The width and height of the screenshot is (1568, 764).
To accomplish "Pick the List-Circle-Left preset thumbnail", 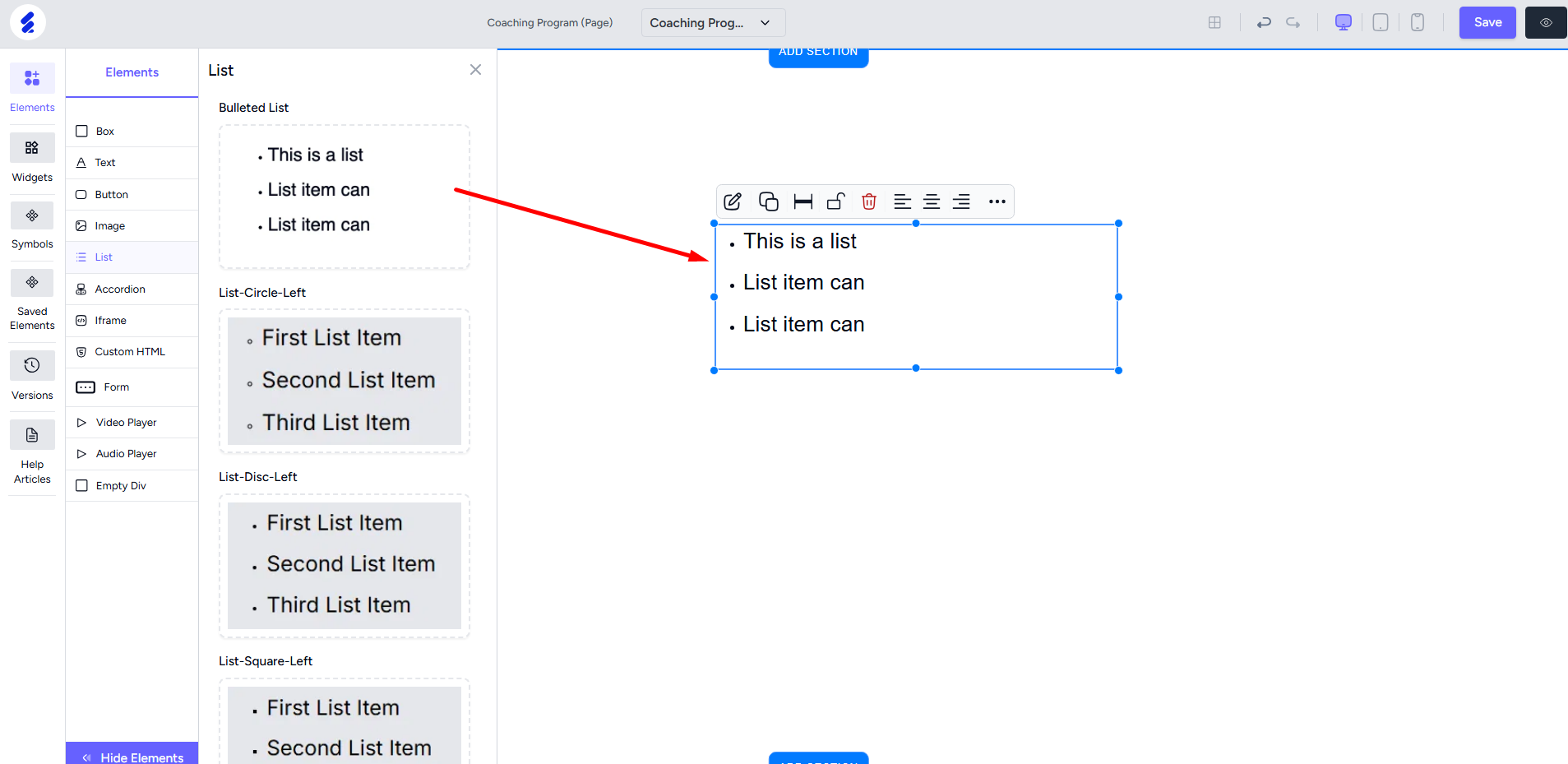I will tap(345, 381).
